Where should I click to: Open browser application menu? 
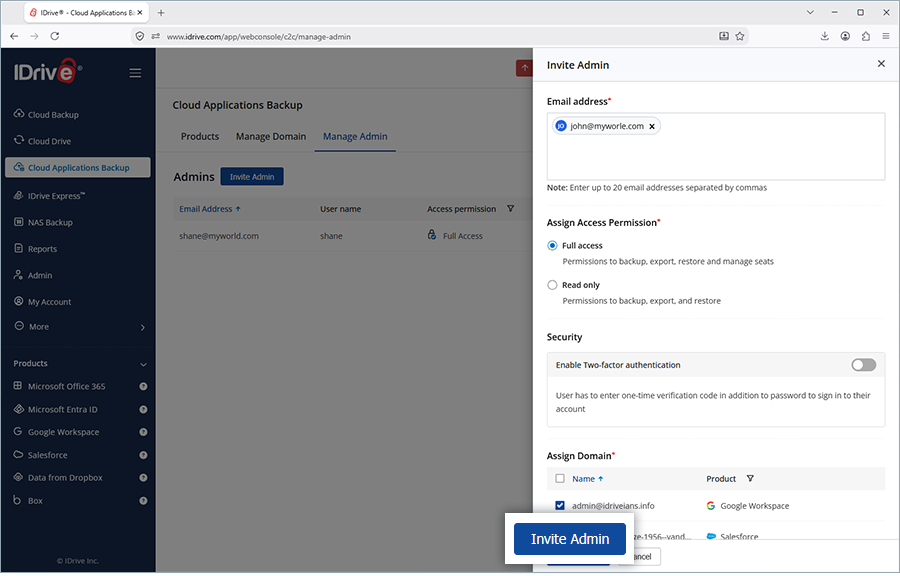tap(886, 36)
